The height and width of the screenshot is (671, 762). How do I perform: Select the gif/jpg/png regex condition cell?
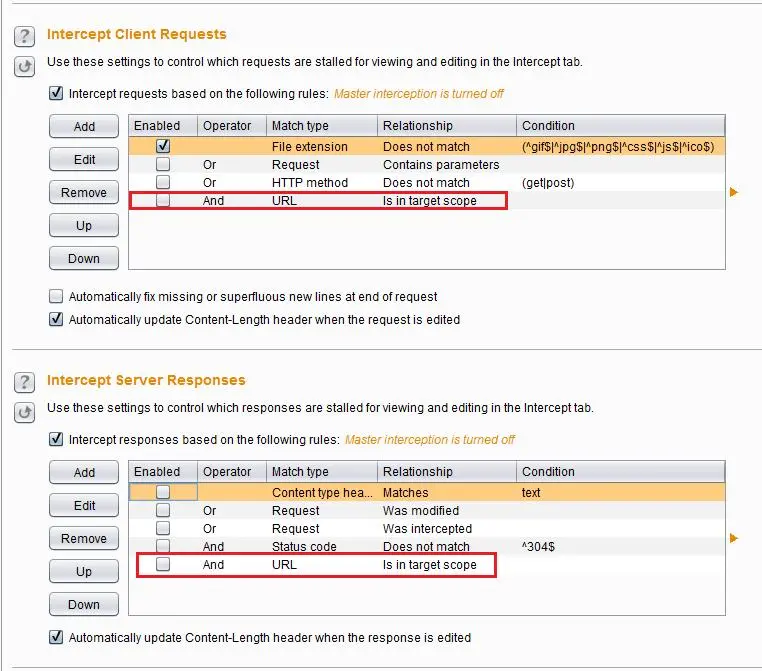(x=621, y=146)
